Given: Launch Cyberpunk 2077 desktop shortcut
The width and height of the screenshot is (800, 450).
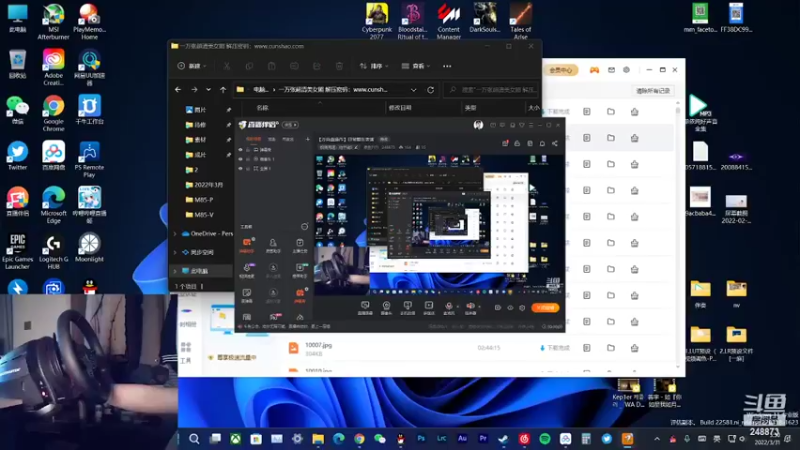Looking at the screenshot, I should [x=377, y=20].
